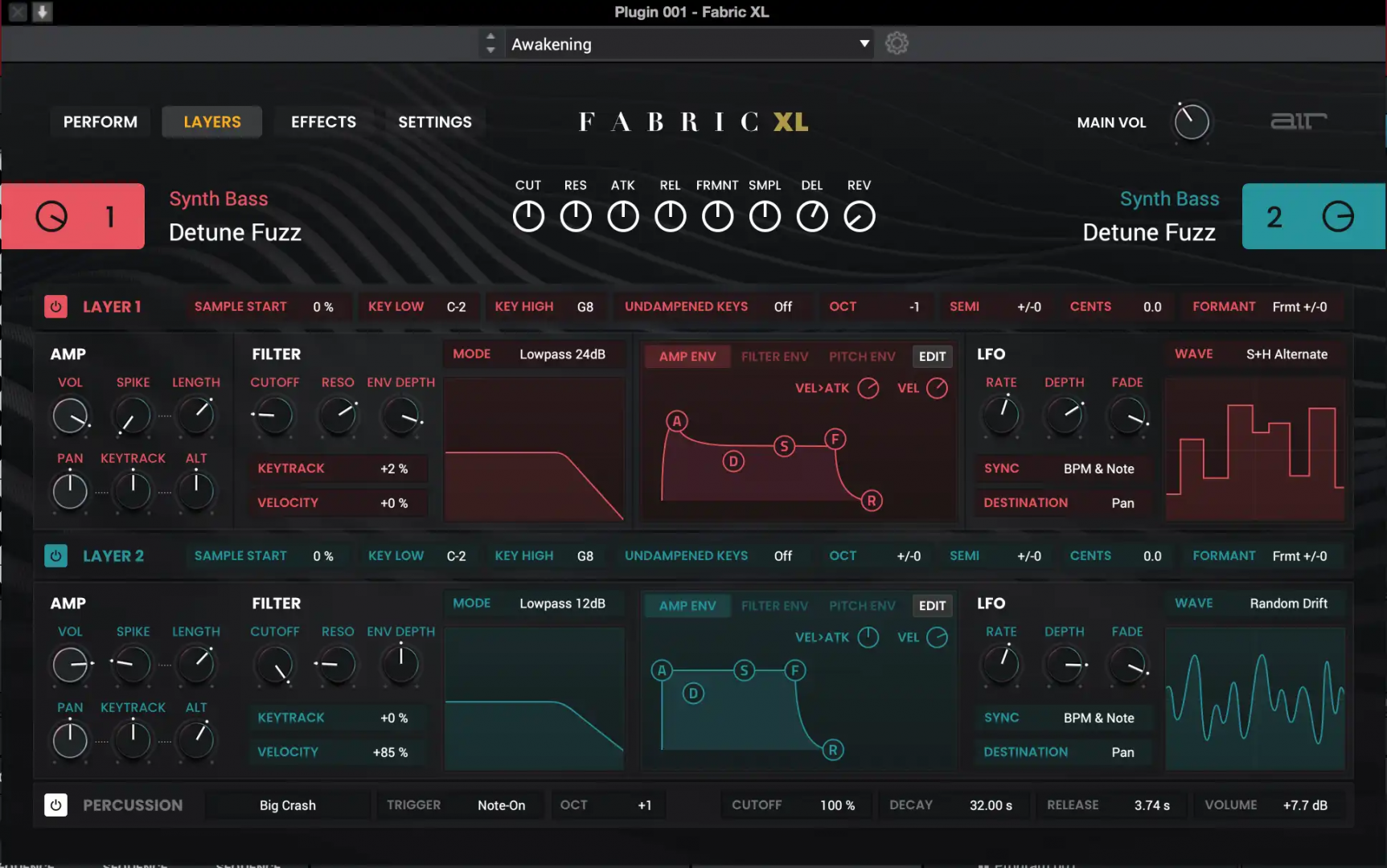Screen dimensions: 1387x868
Task: Open the plugin settings gear
Action: 897,43
